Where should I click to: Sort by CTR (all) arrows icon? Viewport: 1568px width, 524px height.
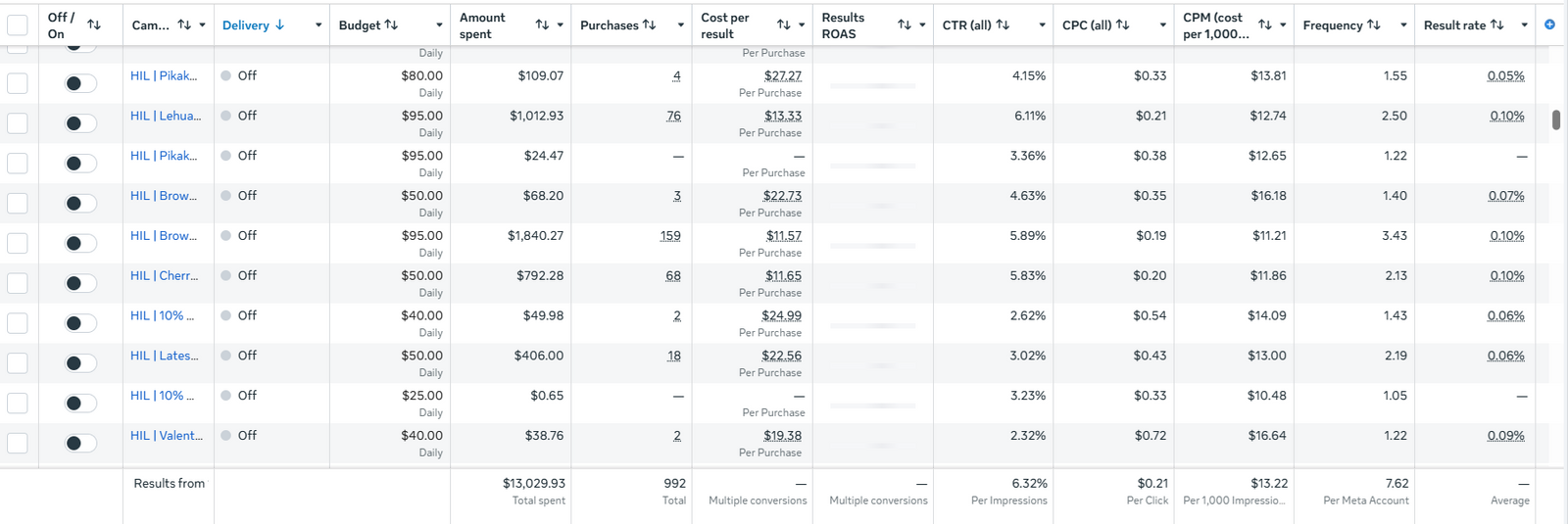click(1003, 24)
